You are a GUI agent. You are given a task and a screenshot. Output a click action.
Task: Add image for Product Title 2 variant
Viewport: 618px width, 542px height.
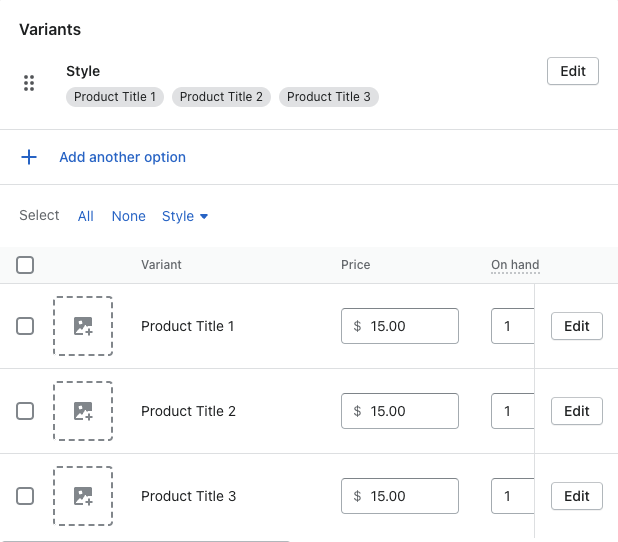click(x=83, y=411)
